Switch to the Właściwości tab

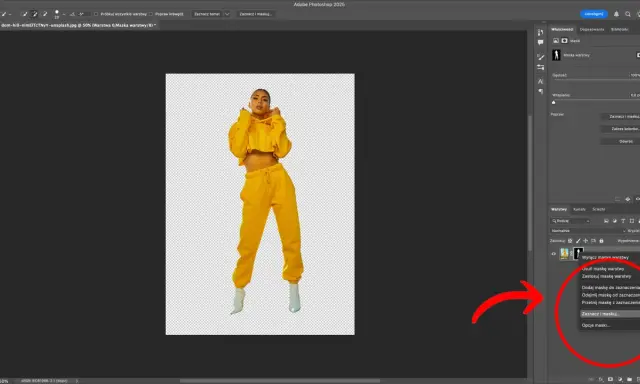pyautogui.click(x=562, y=29)
